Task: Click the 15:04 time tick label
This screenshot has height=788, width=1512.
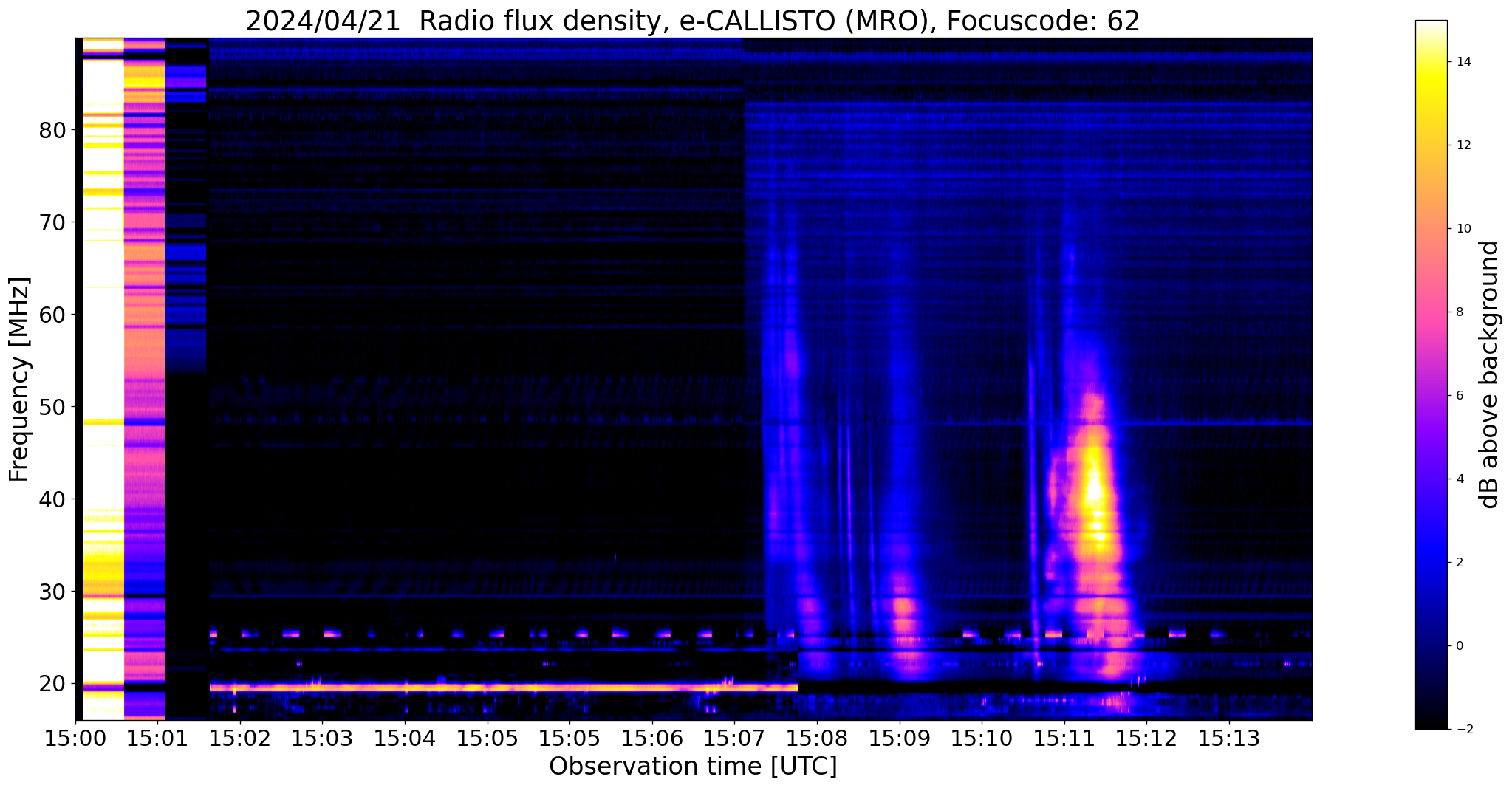Action: coord(405,737)
